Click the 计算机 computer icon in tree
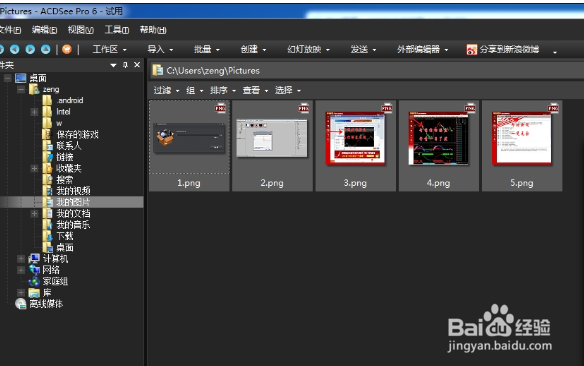 click(x=34, y=258)
